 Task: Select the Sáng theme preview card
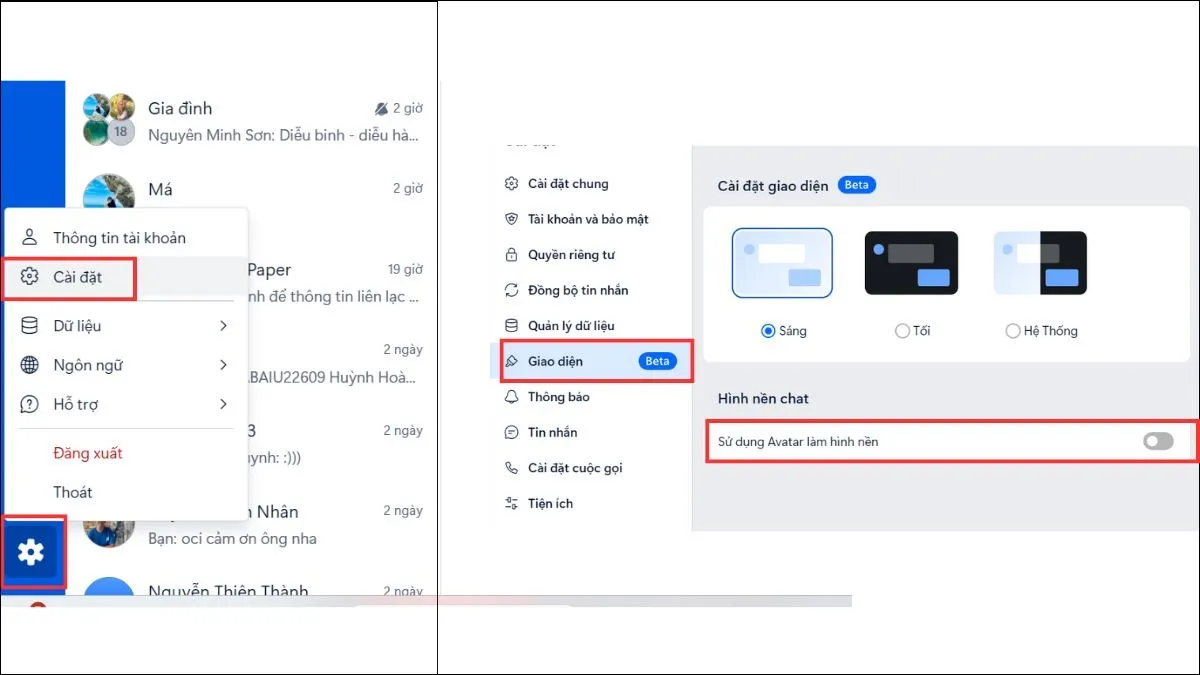783,263
